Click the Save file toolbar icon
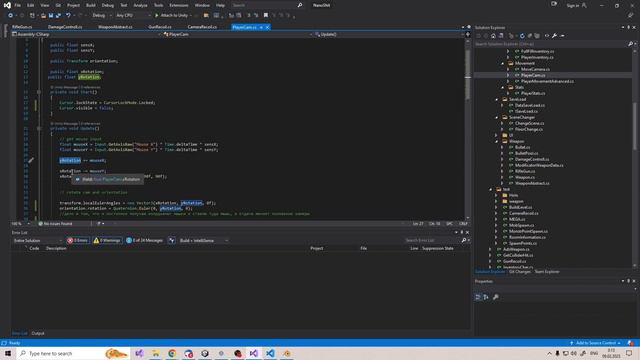Image resolution: width=640 pixels, height=360 pixels. (51, 16)
